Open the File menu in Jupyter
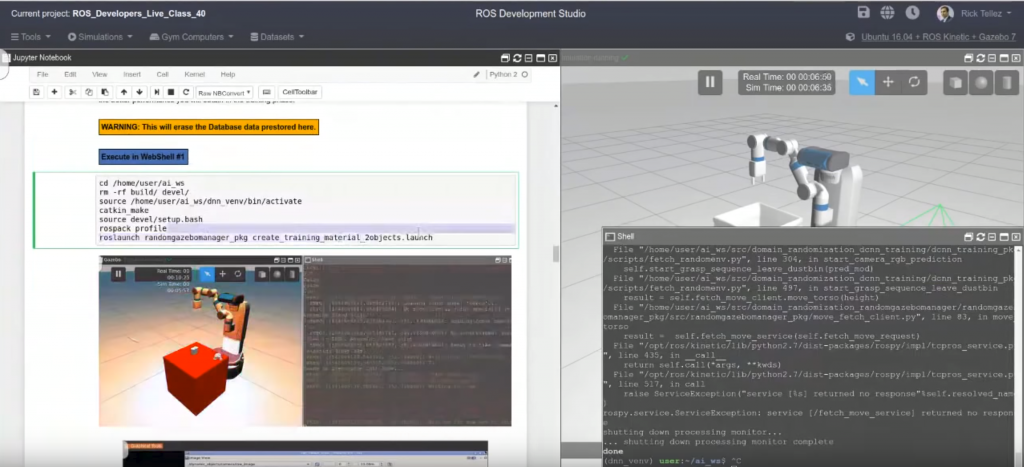The width and height of the screenshot is (1024, 467). 42,74
